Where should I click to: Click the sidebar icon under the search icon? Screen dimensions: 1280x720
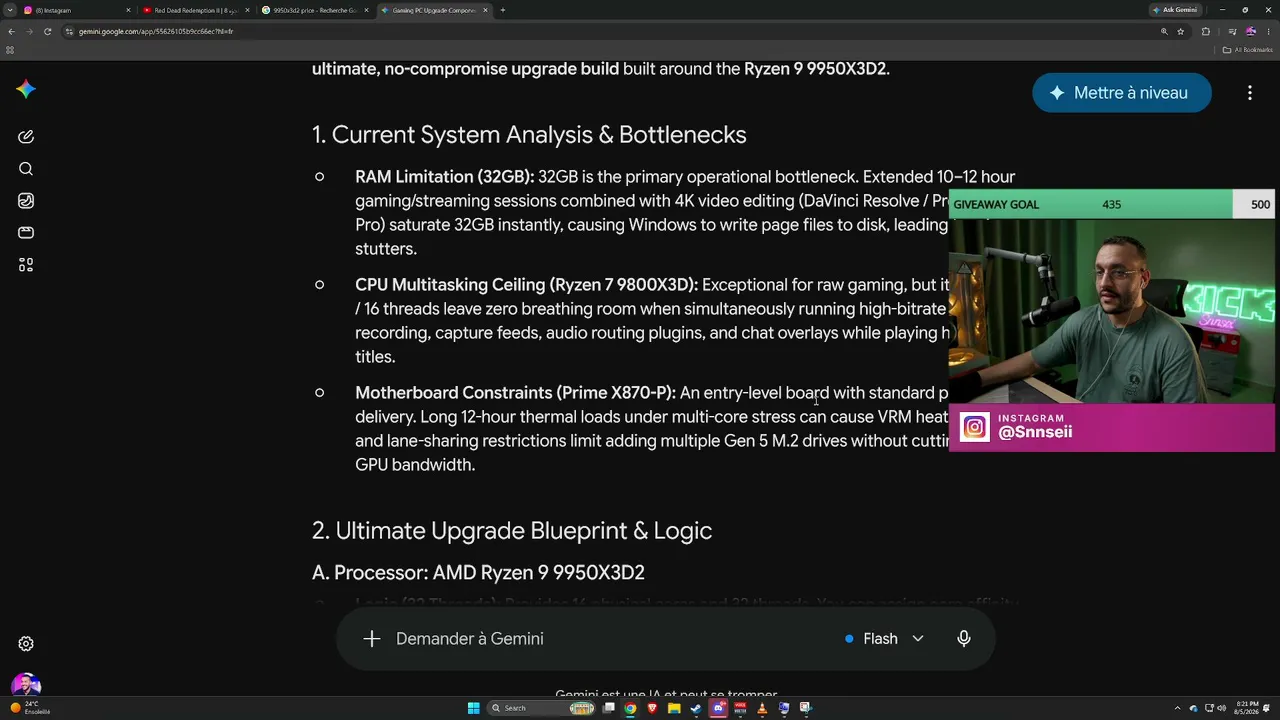26,201
